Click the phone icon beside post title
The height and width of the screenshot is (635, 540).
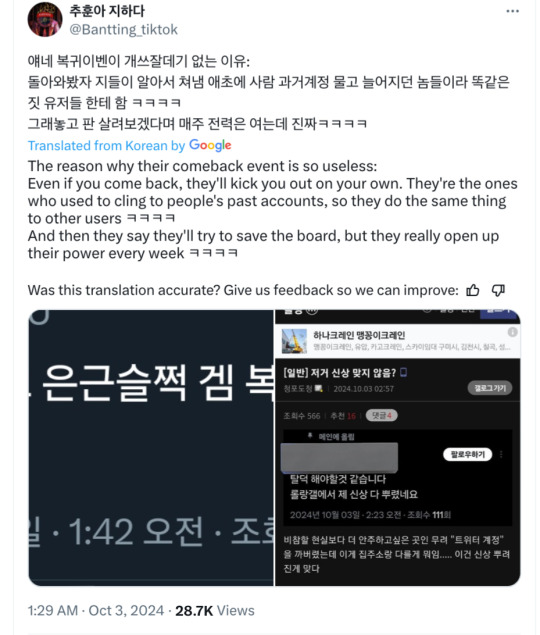tap(403, 372)
